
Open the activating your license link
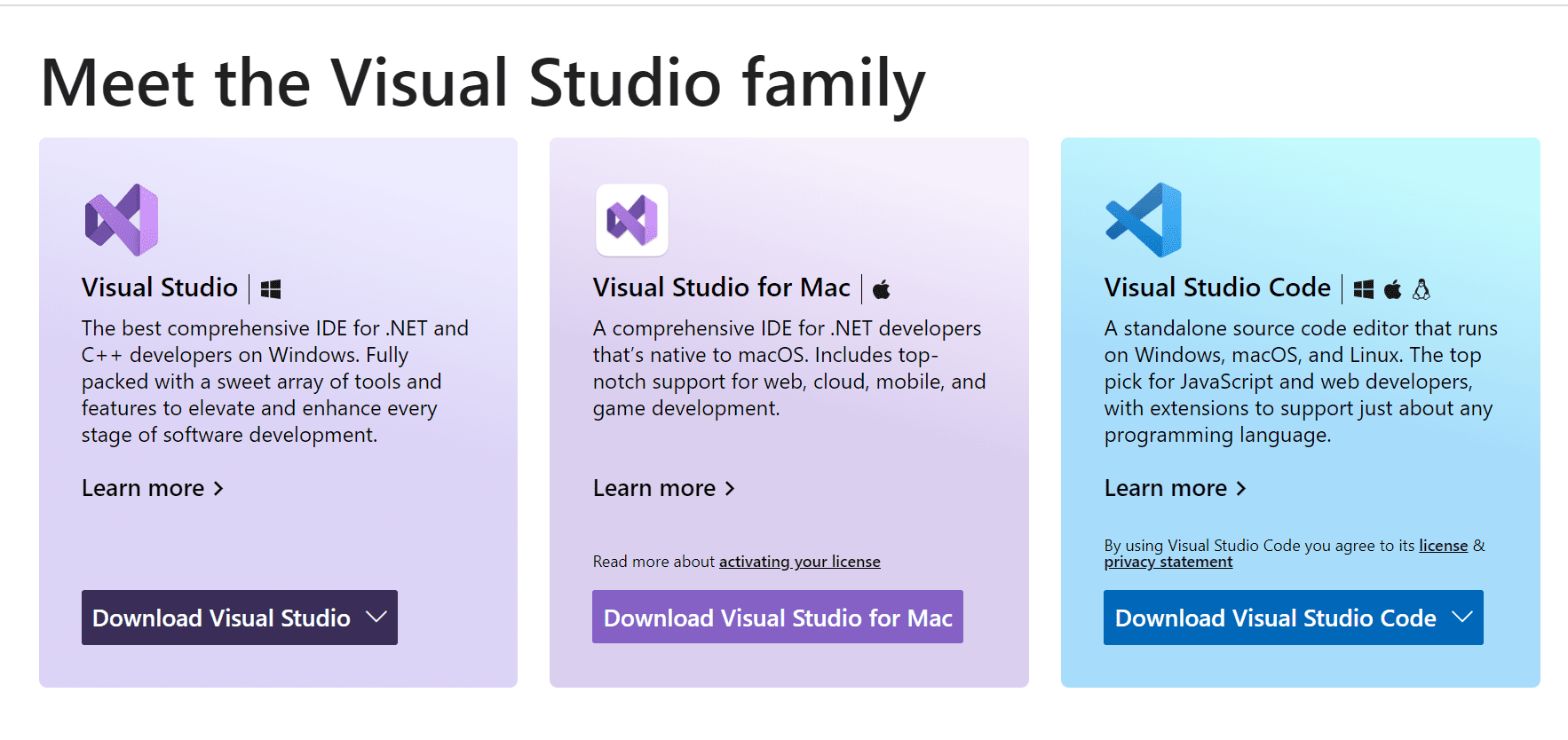[x=800, y=562]
